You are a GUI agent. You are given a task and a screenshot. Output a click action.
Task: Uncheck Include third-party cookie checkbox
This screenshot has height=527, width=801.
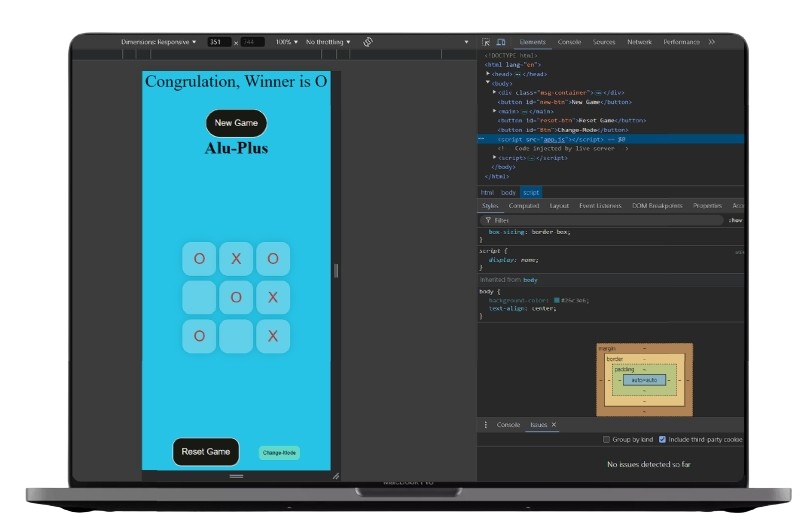pos(662,439)
